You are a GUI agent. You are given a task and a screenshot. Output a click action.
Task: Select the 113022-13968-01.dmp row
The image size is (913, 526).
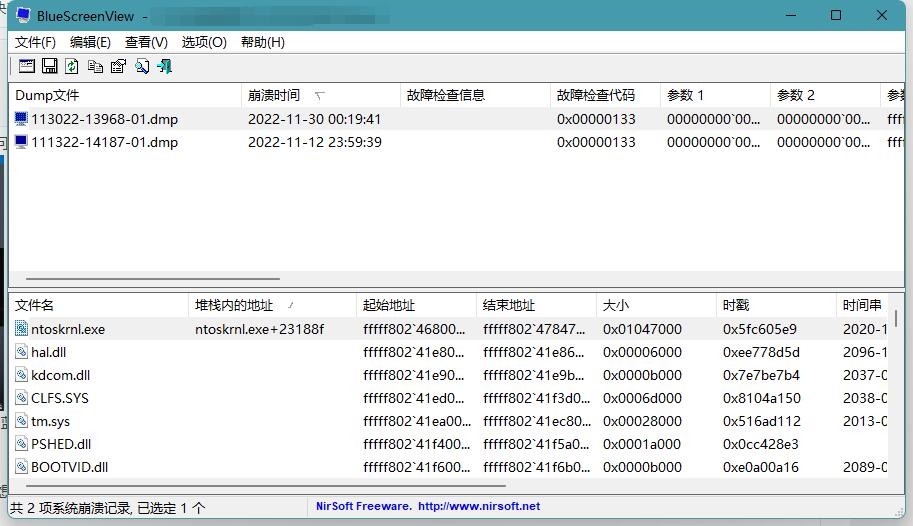(x=456, y=119)
